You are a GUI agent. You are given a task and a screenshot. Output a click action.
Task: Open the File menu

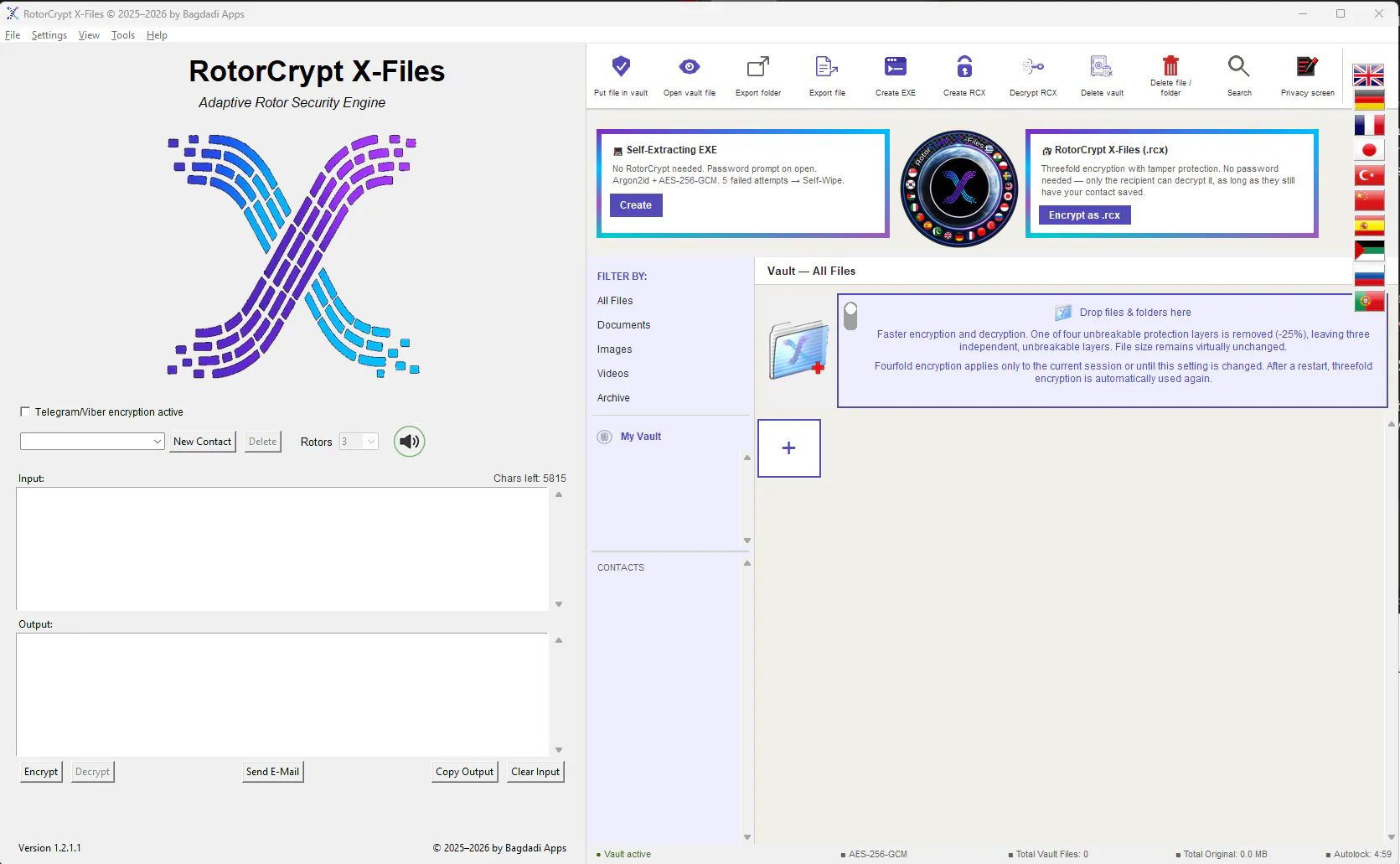(13, 35)
